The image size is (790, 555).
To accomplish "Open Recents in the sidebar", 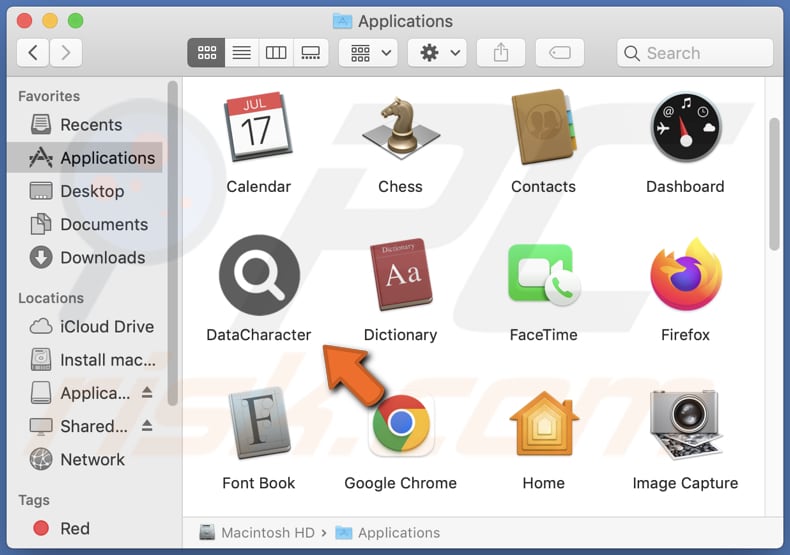I will (85, 124).
